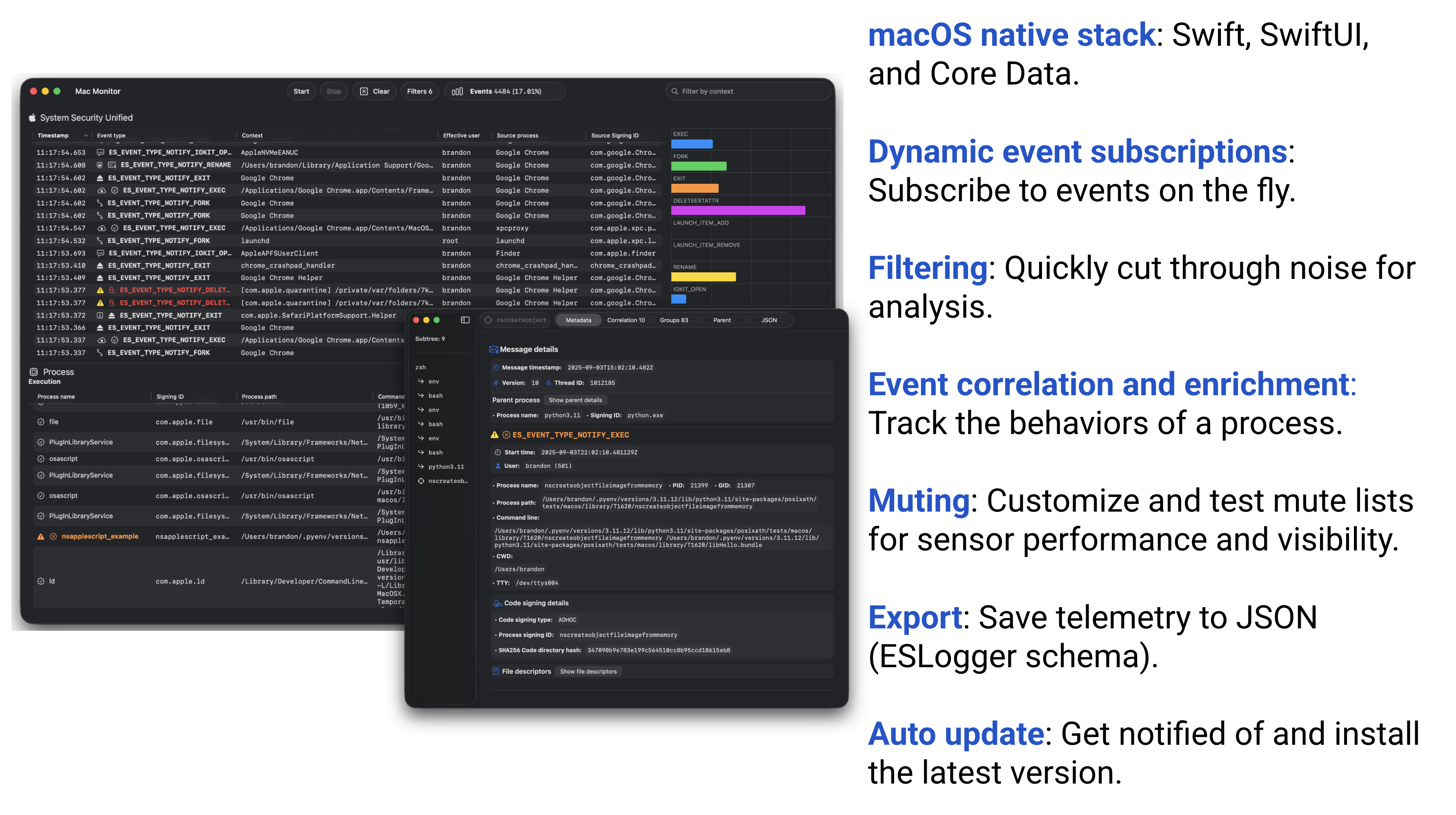Screen dimensions: 1456x815
Task: Click the warning icon on a DELETEEXTATTR event
Action: 100,290
